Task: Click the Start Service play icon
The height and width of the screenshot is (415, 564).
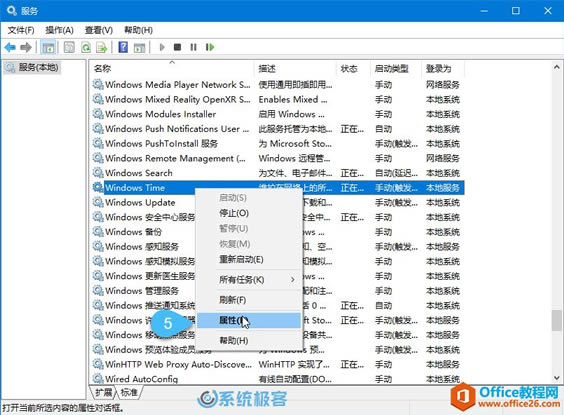Action: [x=162, y=47]
